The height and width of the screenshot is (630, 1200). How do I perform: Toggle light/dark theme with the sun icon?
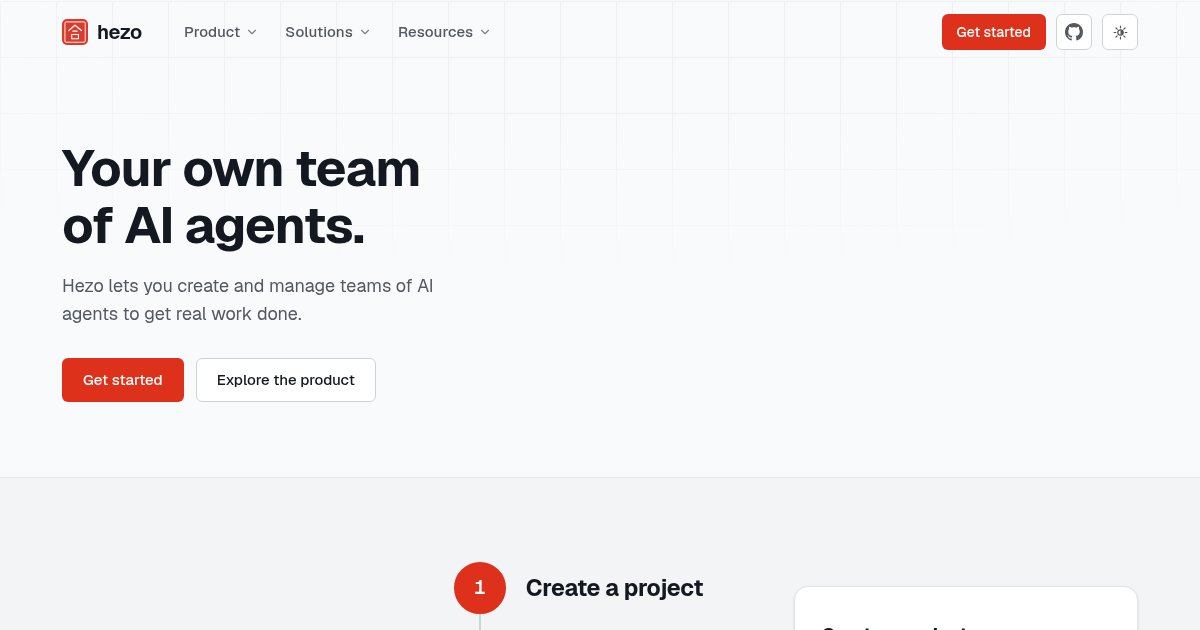point(1120,32)
